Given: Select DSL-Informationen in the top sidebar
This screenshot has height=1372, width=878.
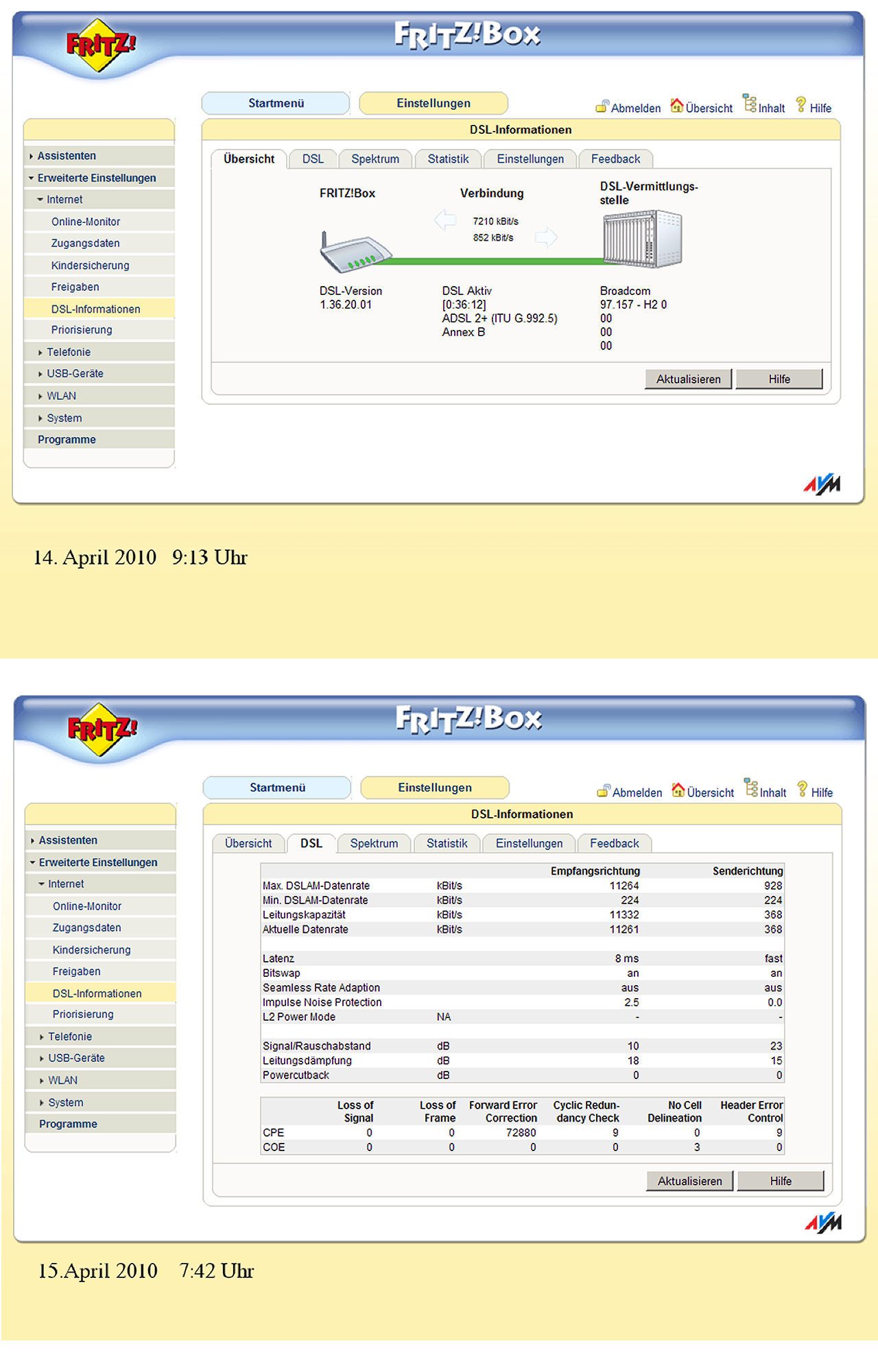Looking at the screenshot, I should point(99,309).
